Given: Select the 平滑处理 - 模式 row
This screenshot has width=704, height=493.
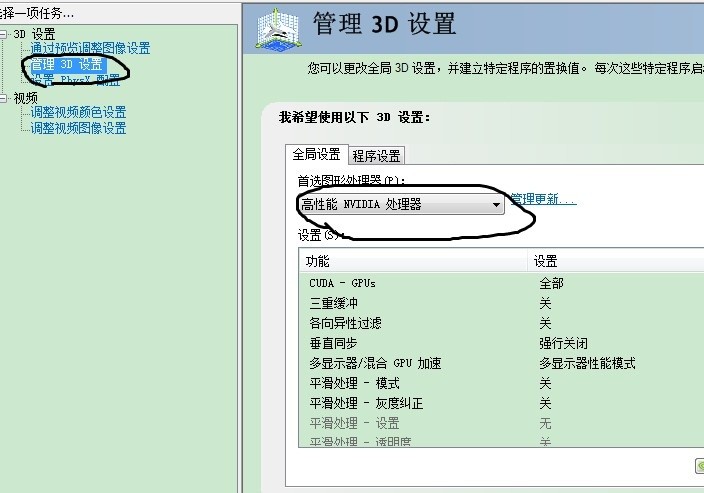Looking at the screenshot, I should [501, 383].
